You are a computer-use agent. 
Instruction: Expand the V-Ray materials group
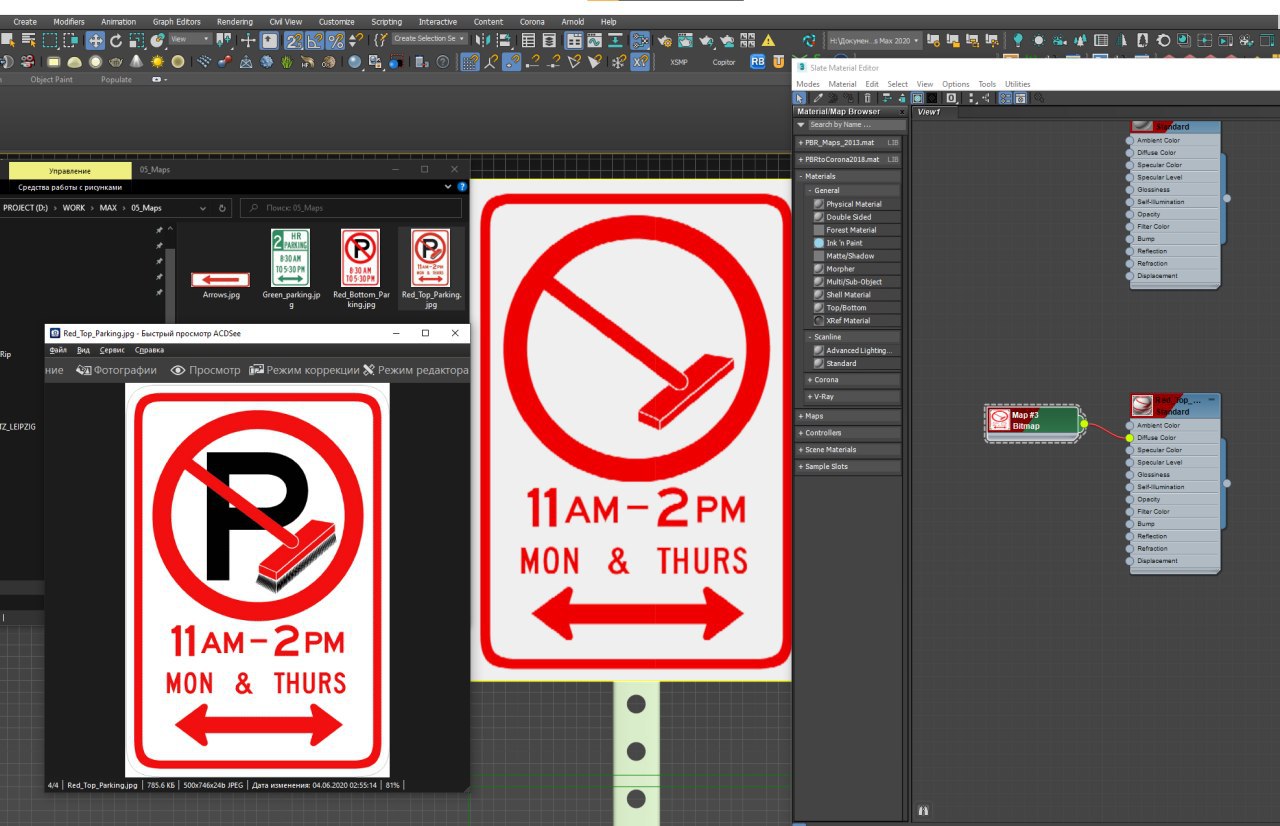(852, 397)
